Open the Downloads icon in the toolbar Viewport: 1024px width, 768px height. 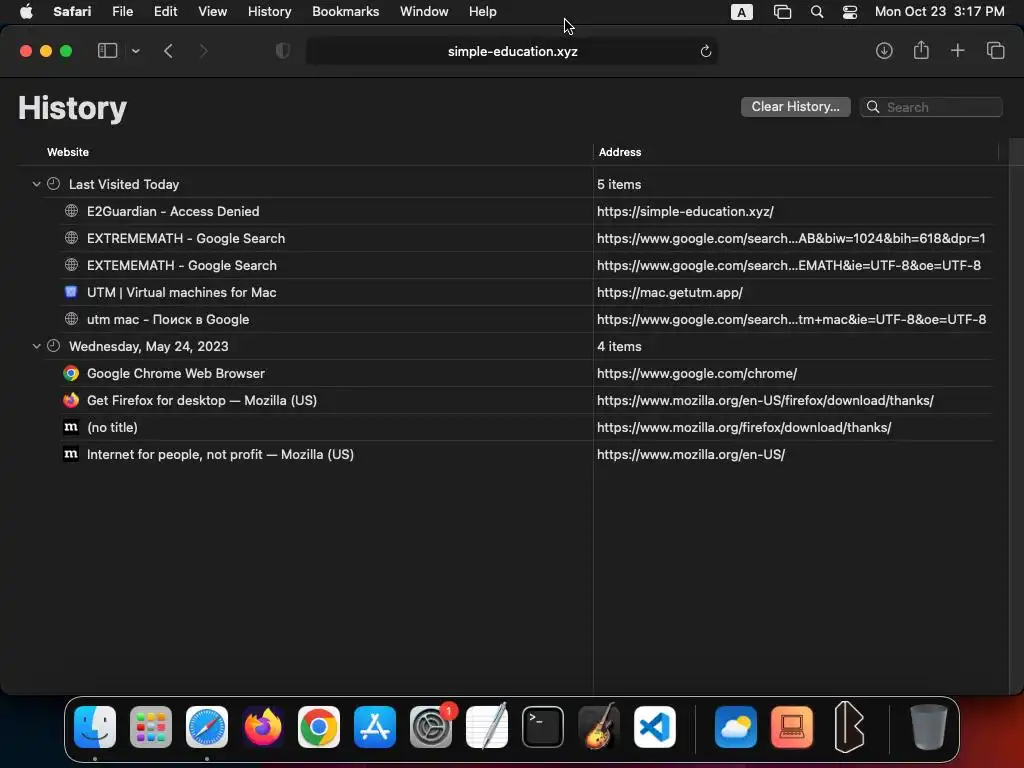click(x=884, y=50)
